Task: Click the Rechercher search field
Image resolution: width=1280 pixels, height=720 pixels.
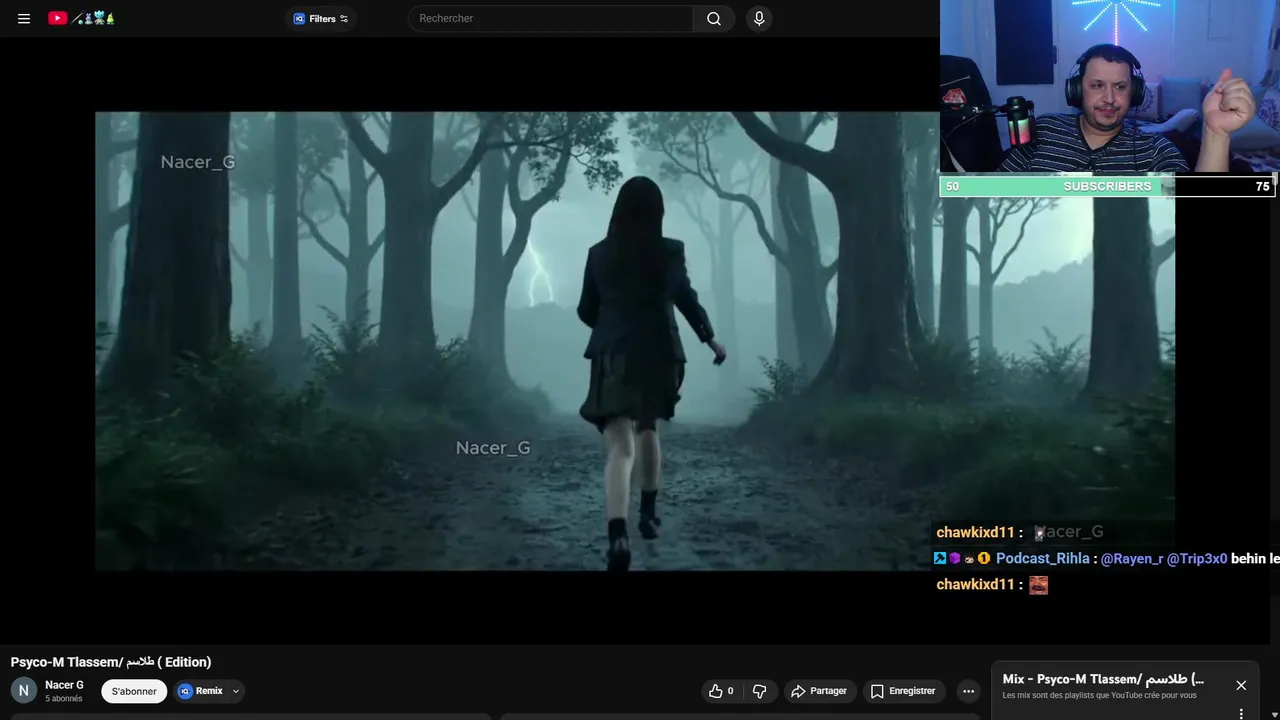Action: coord(550,18)
